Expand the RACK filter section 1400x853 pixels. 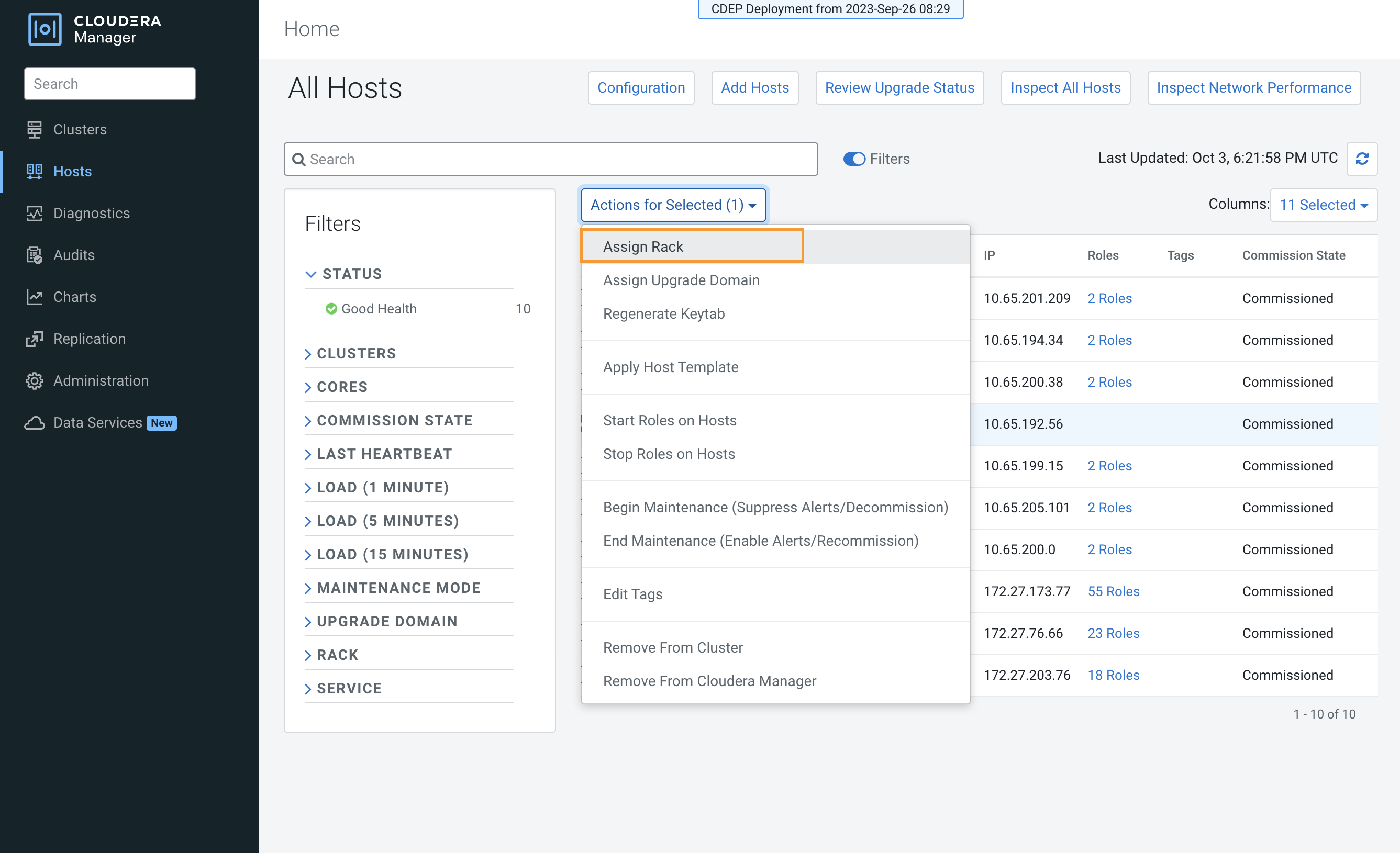click(x=337, y=655)
